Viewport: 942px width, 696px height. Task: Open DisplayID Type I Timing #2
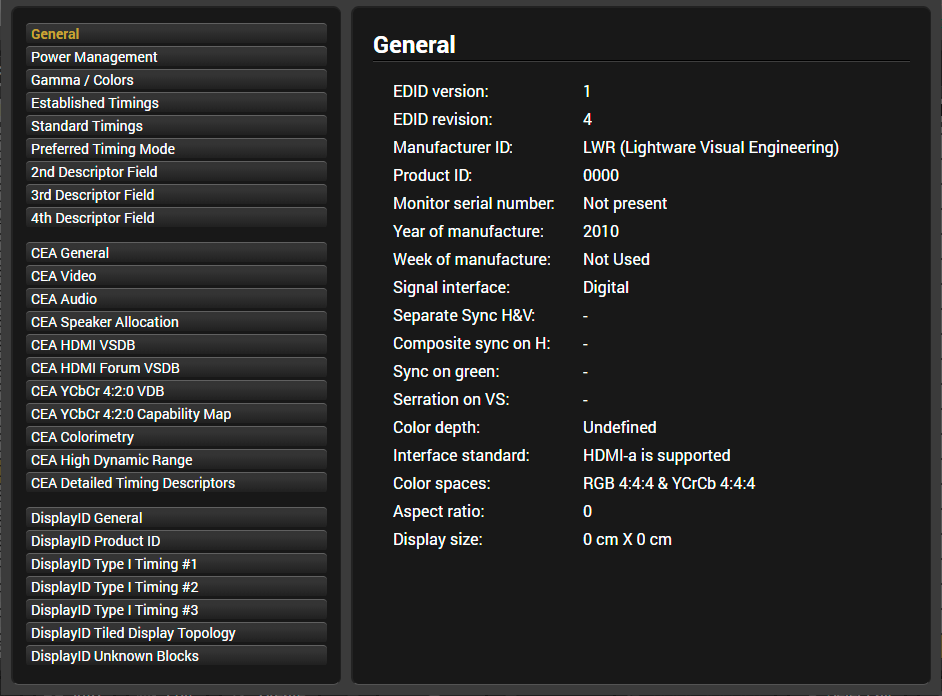coord(176,587)
